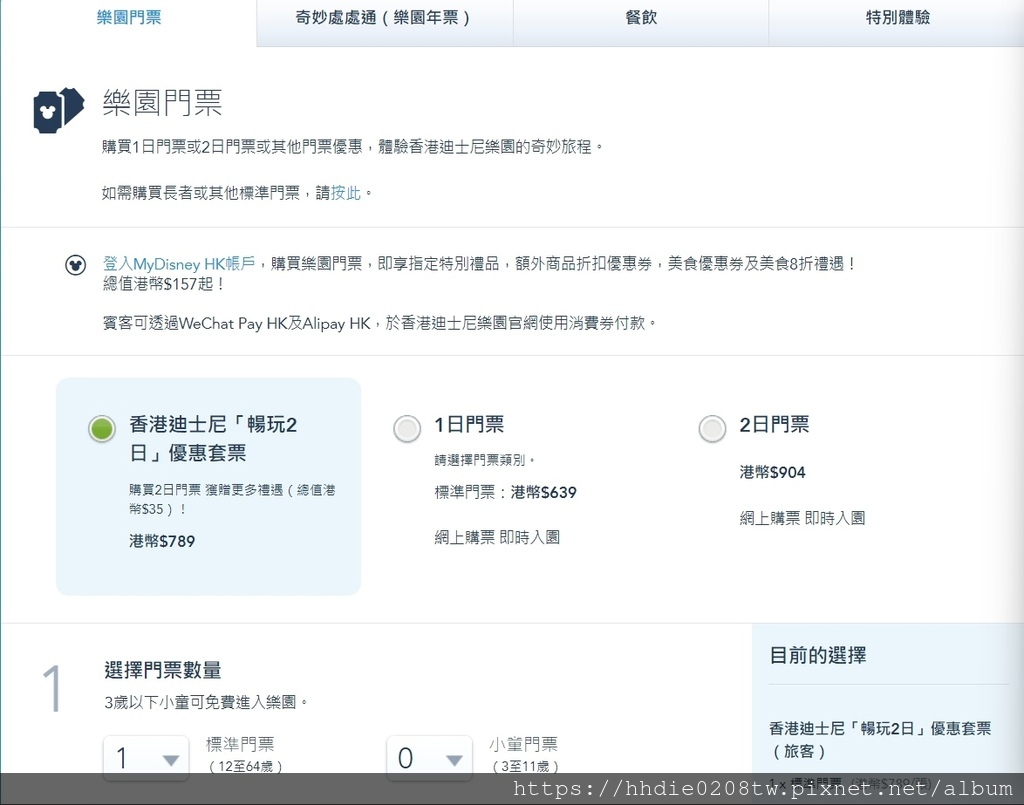Follow the 按此 link for senior tickets
This screenshot has width=1024, height=805.
[345, 193]
